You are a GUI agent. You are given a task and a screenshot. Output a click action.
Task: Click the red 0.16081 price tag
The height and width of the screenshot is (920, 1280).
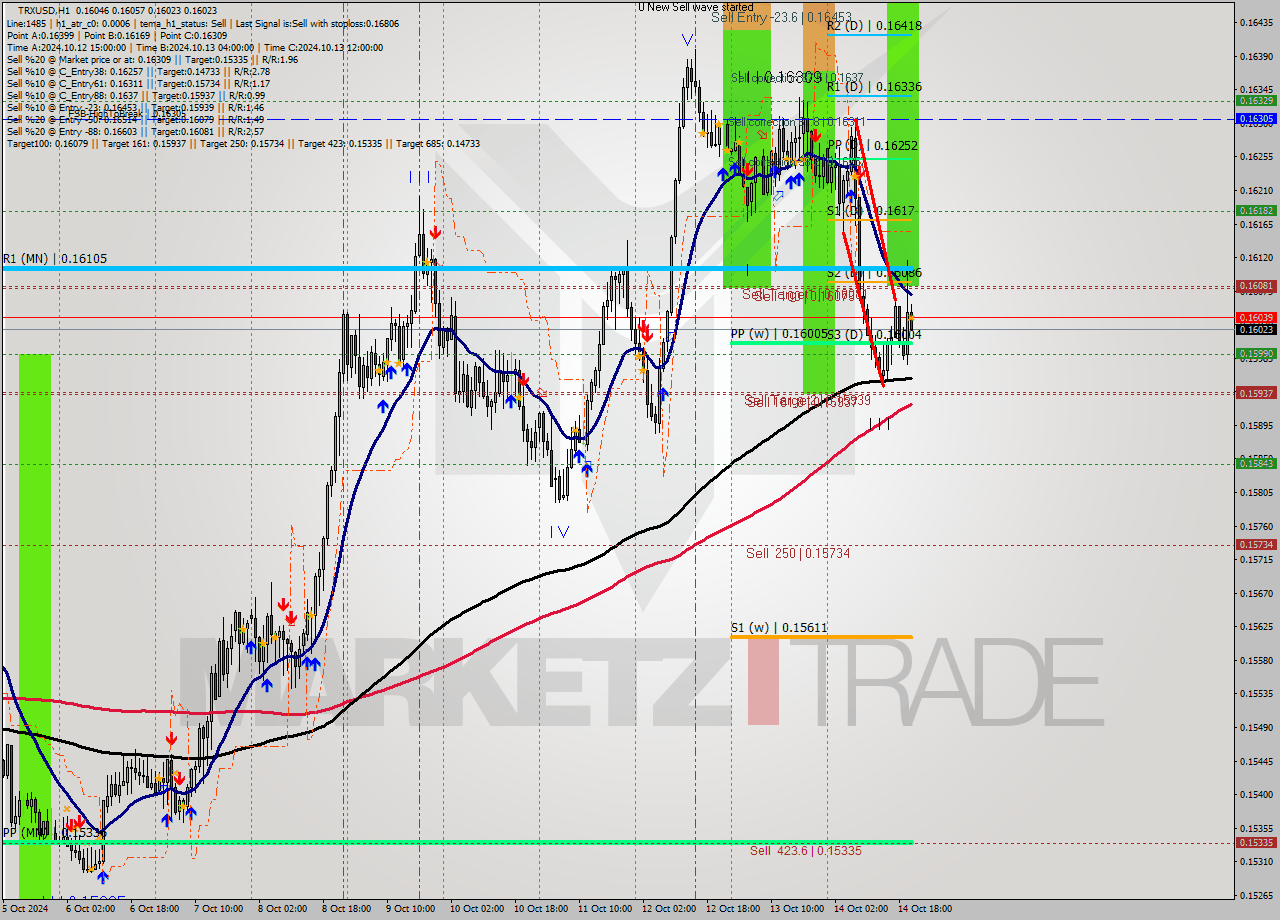(1256, 285)
